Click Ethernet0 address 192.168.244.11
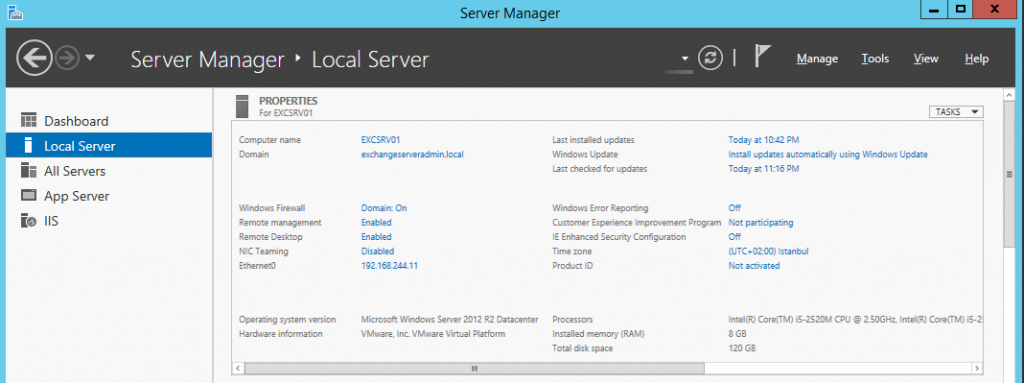 click(x=389, y=265)
